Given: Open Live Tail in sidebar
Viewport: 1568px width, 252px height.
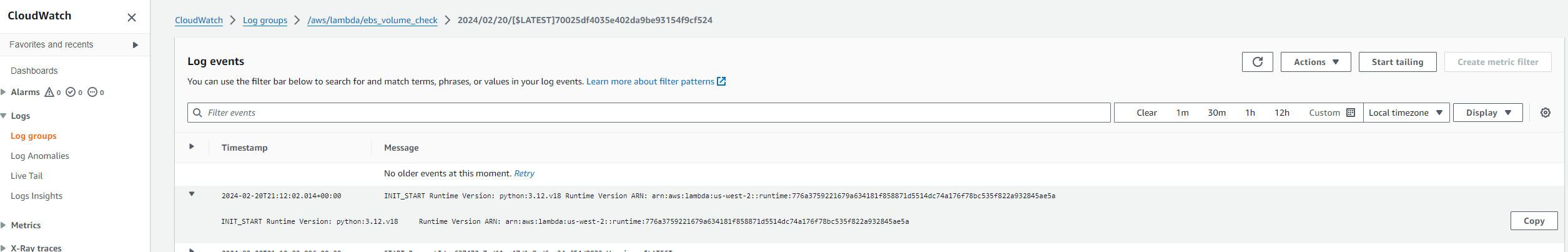Looking at the screenshot, I should click(x=27, y=176).
